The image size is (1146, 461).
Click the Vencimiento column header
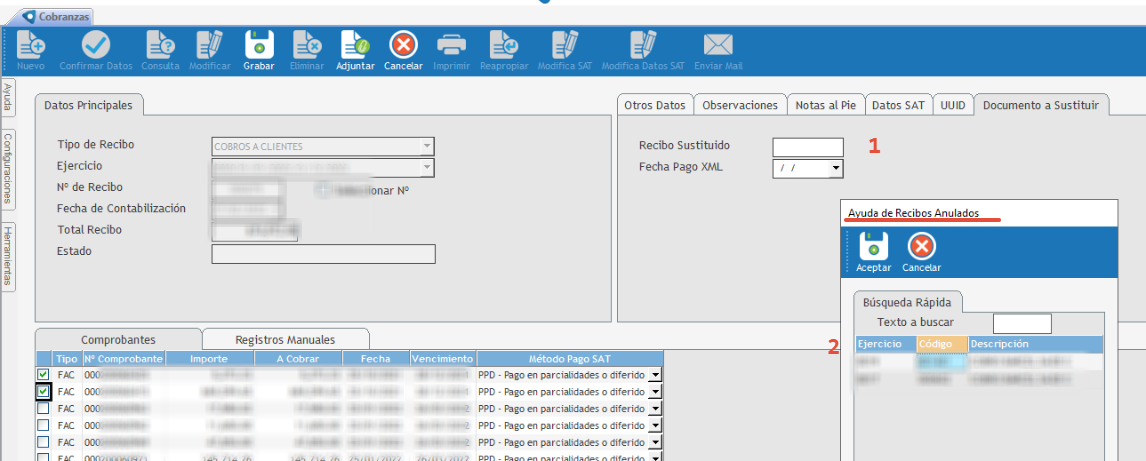(x=443, y=359)
